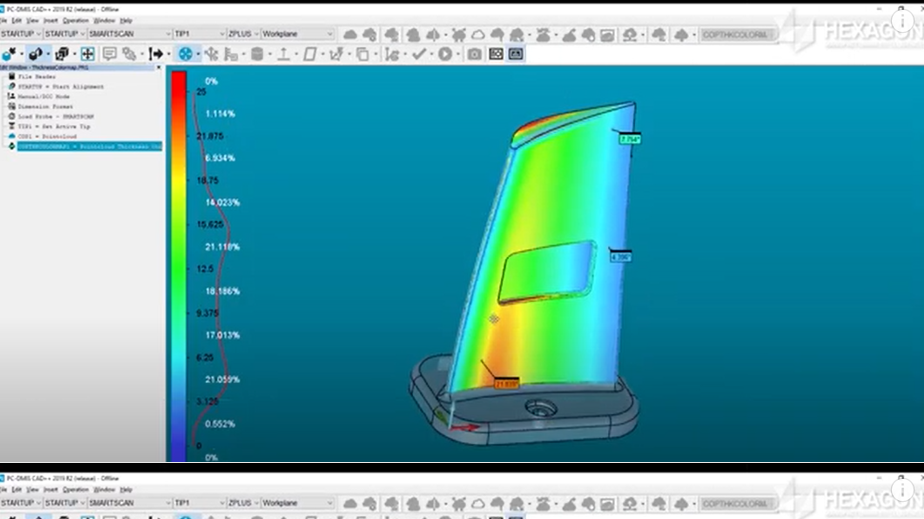Click the dark checker-pattern icon next to camera, upper window

496,54
